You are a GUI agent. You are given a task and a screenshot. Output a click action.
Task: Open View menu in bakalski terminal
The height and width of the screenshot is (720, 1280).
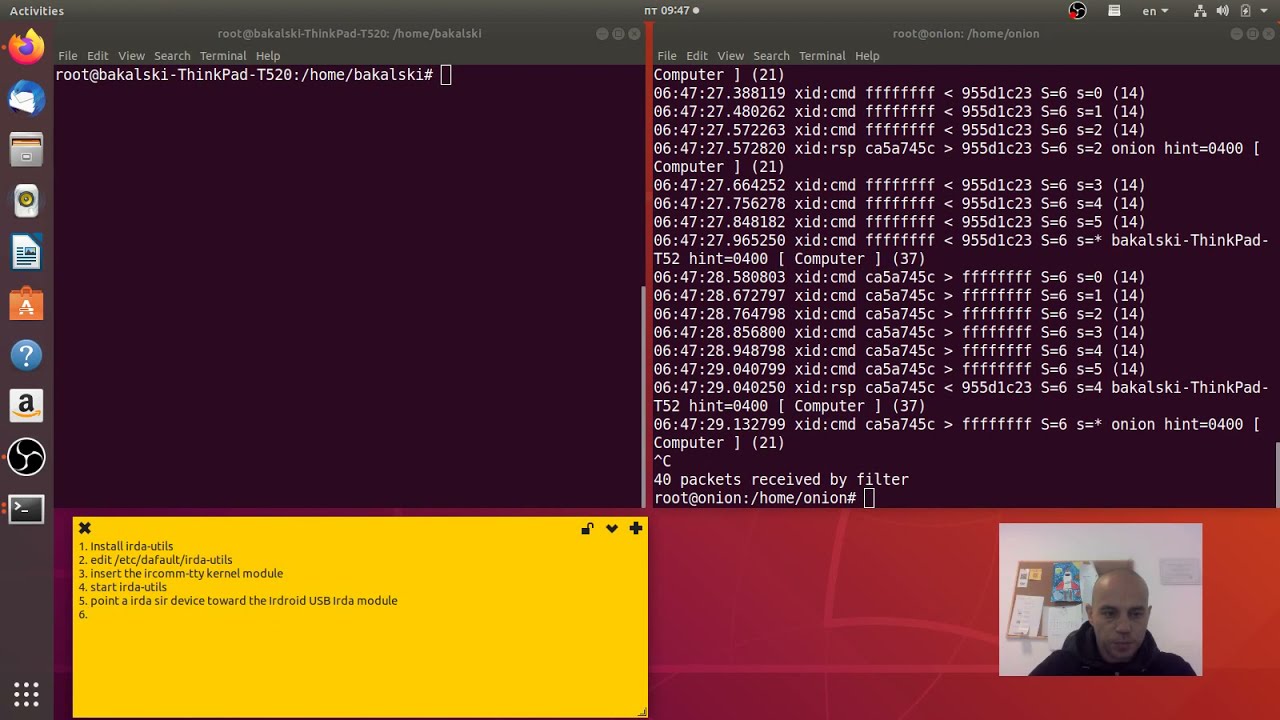pyautogui.click(x=131, y=56)
